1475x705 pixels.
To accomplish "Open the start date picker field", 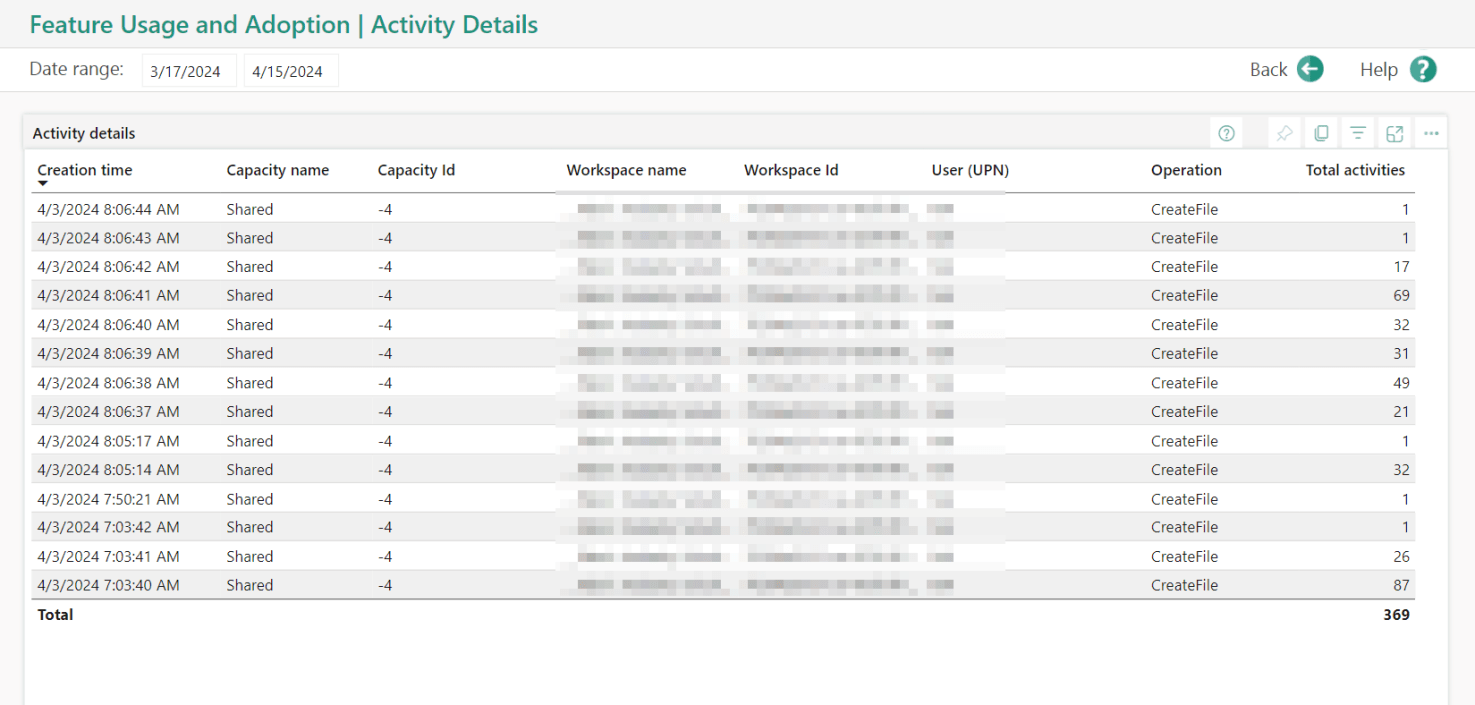I will (x=188, y=70).
